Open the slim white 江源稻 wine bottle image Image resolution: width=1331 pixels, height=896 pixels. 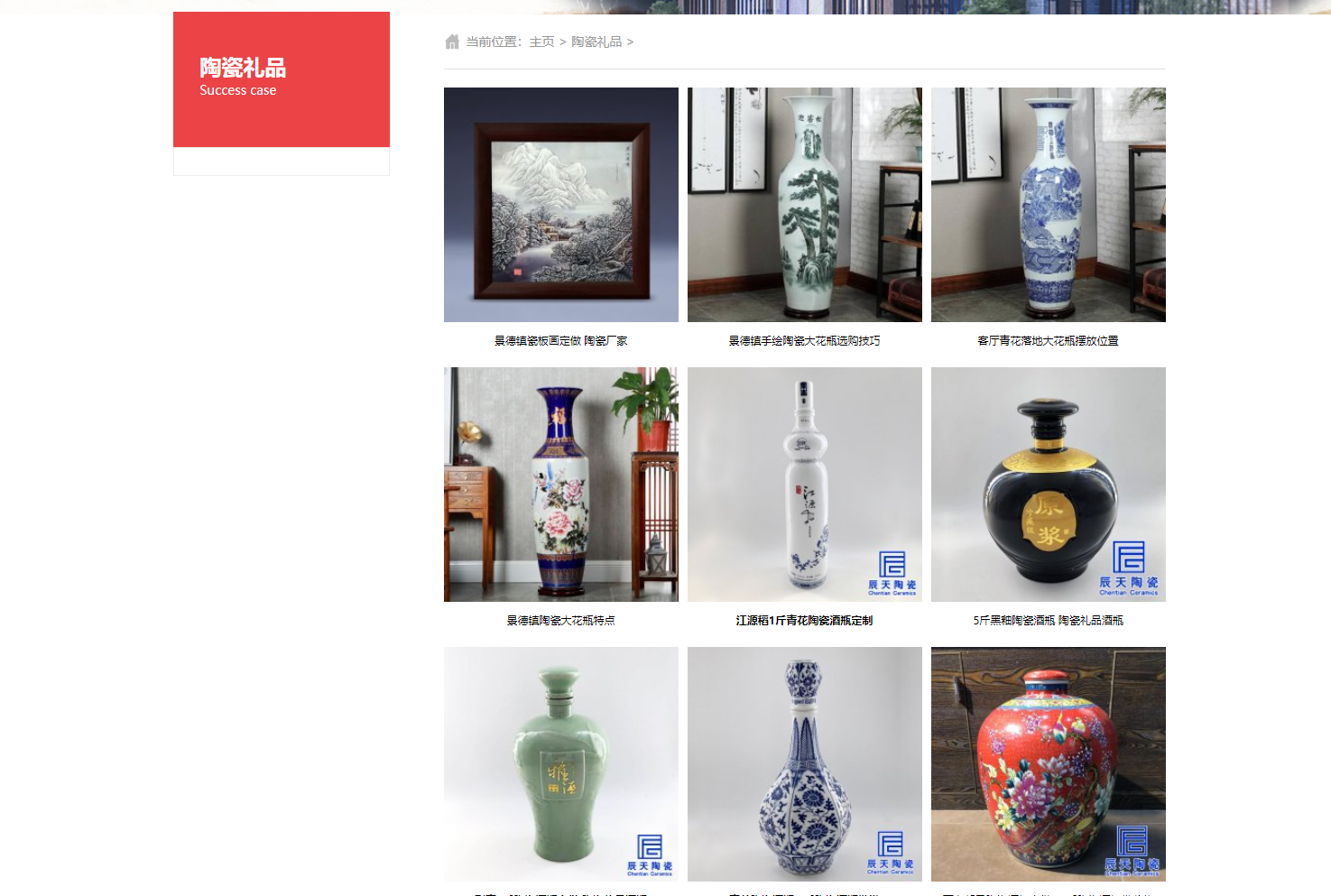pos(805,485)
